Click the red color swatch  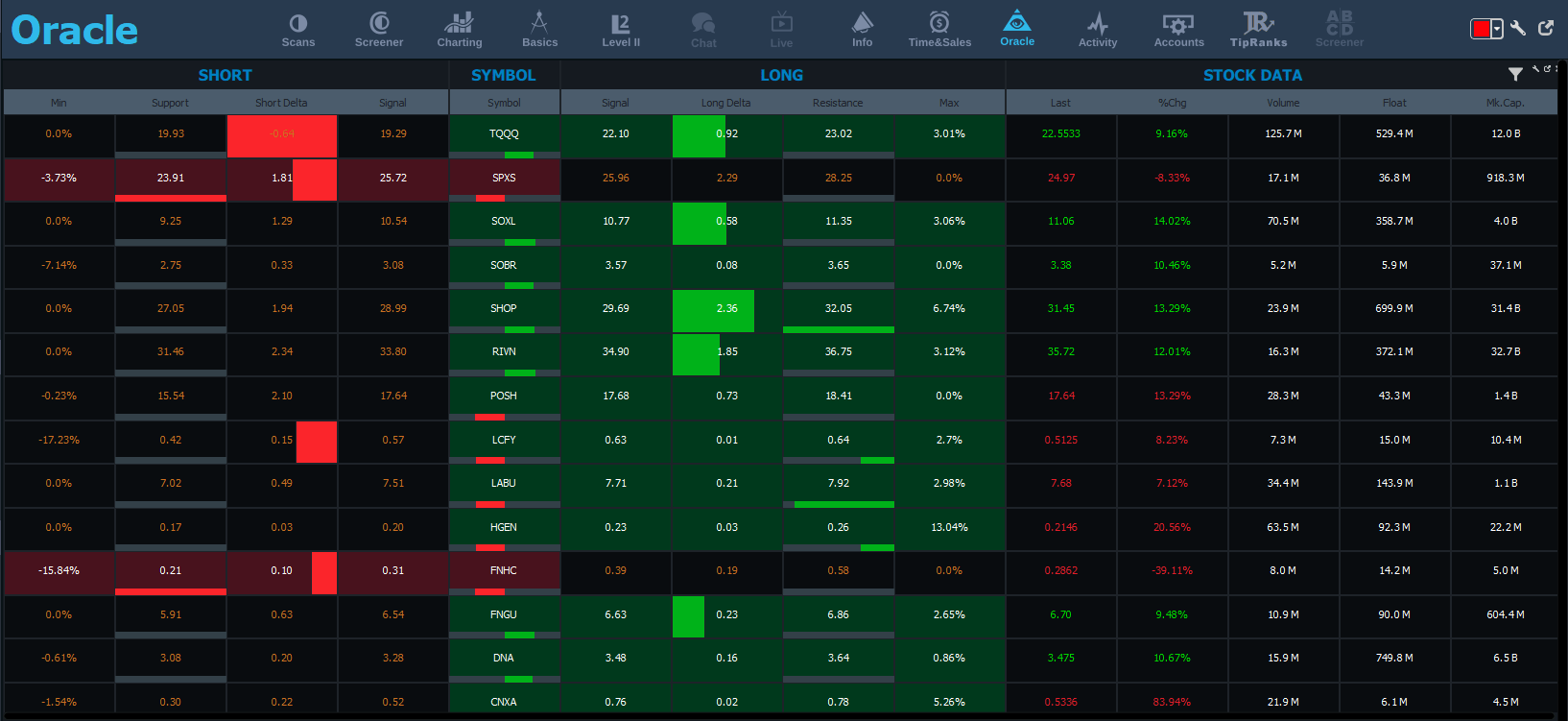point(1481,29)
